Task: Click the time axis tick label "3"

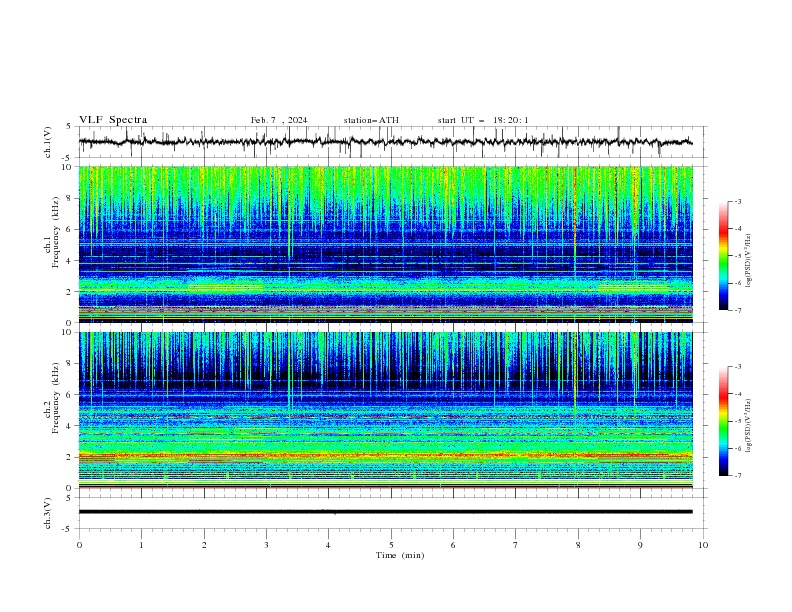Action: (266, 545)
